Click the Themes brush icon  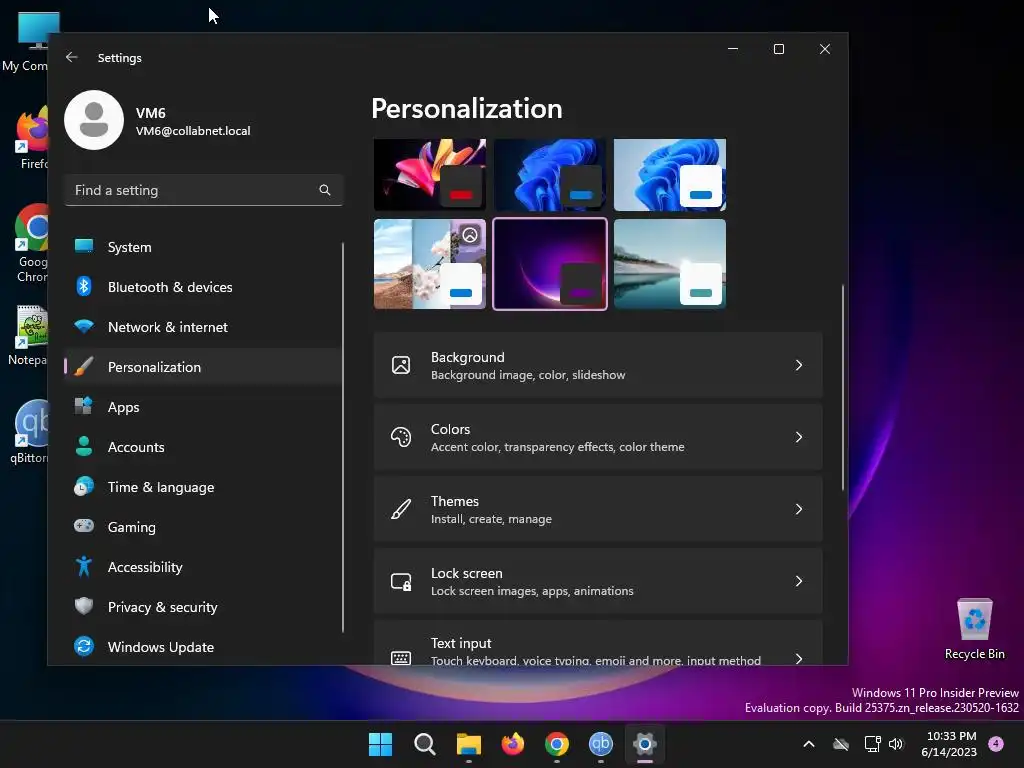[401, 509]
